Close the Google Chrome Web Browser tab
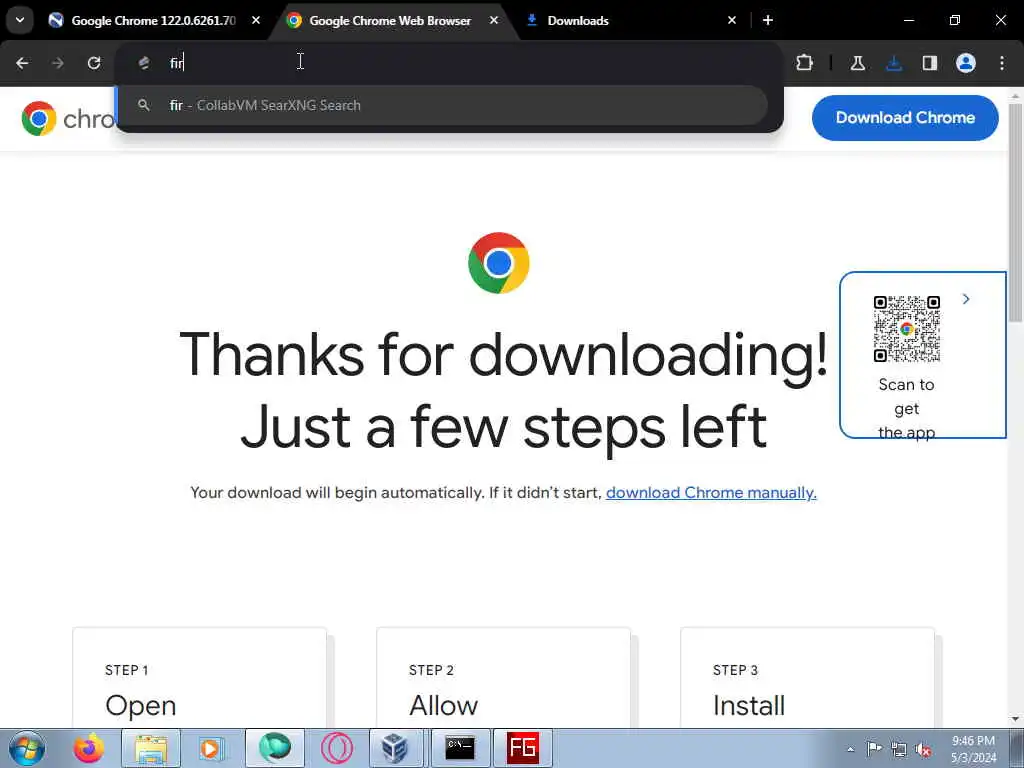This screenshot has height=768, width=1024. (x=494, y=20)
